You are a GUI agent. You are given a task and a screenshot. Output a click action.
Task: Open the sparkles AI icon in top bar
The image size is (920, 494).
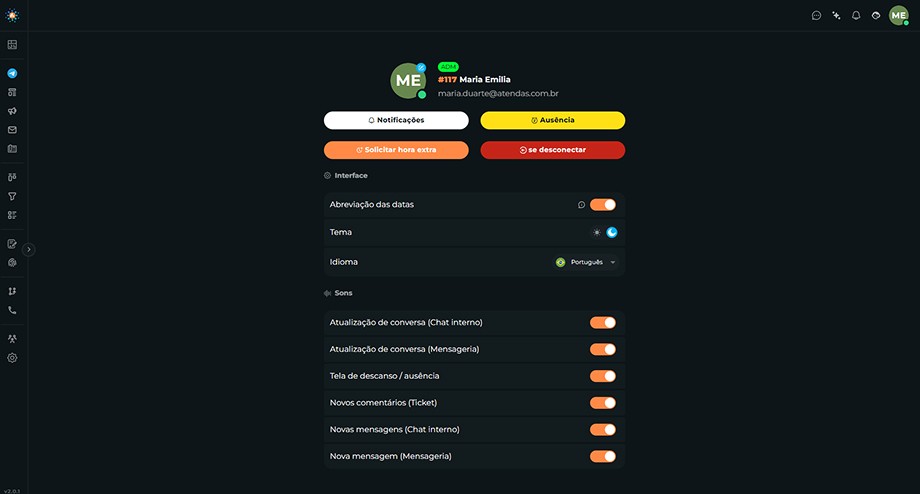(x=836, y=16)
